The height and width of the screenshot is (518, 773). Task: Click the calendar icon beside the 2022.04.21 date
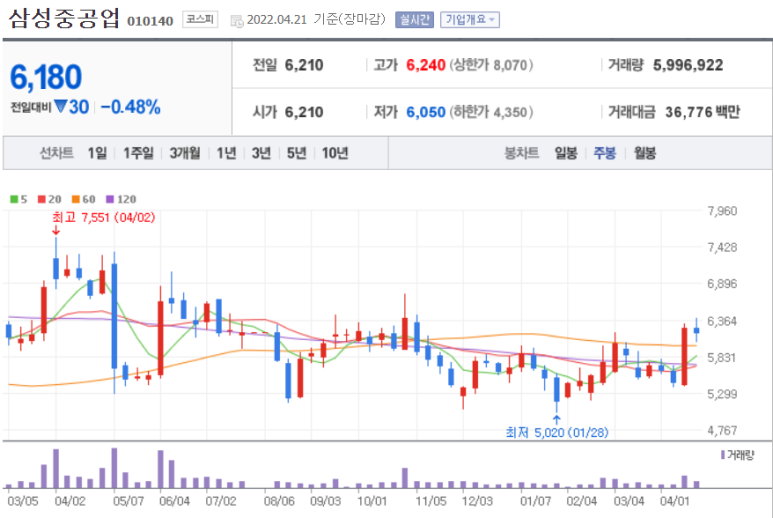pos(236,20)
